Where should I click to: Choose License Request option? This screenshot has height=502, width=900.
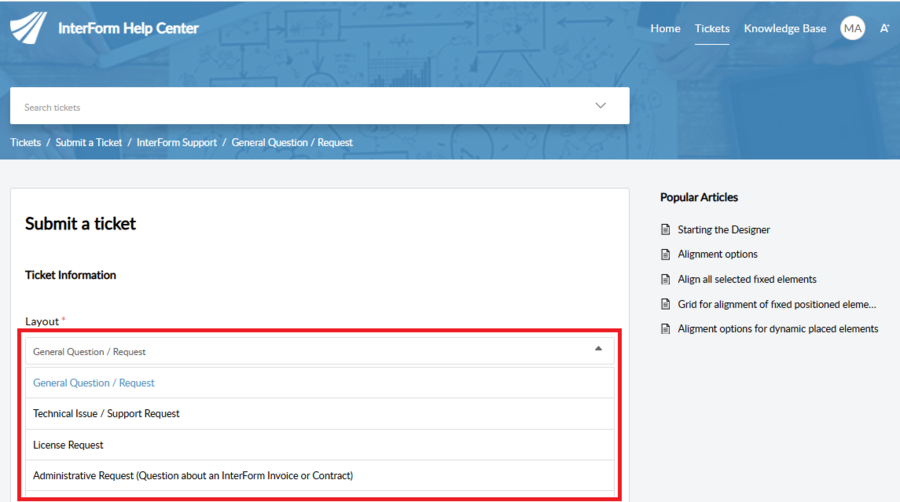[x=320, y=445]
